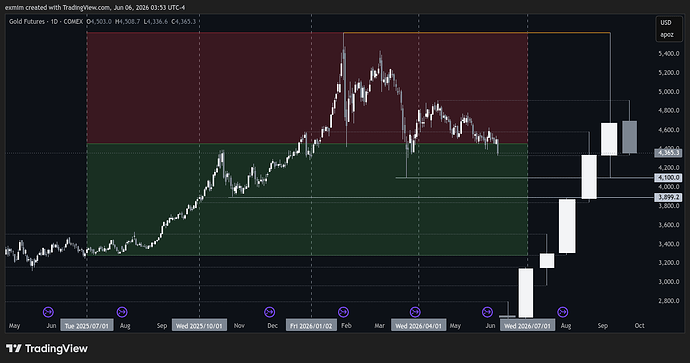Select the purple event icon at Dec
This screenshot has width=690, height=363.
click(269, 312)
